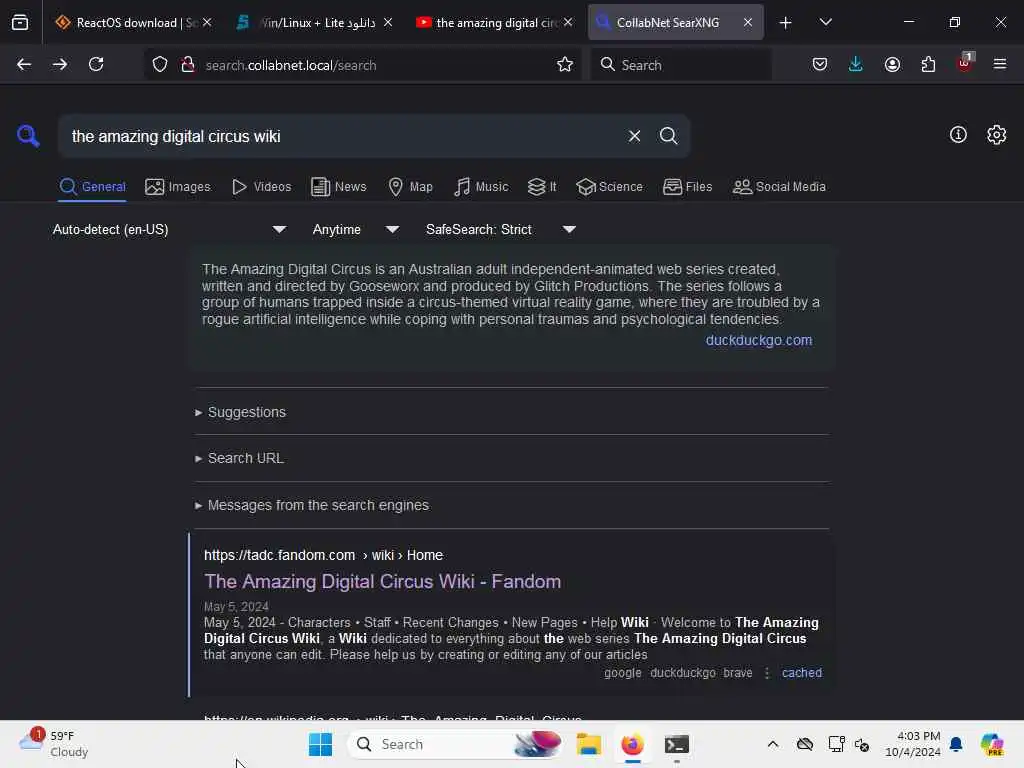
Task: Open the SearXNG preferences gear
Action: click(x=996, y=135)
